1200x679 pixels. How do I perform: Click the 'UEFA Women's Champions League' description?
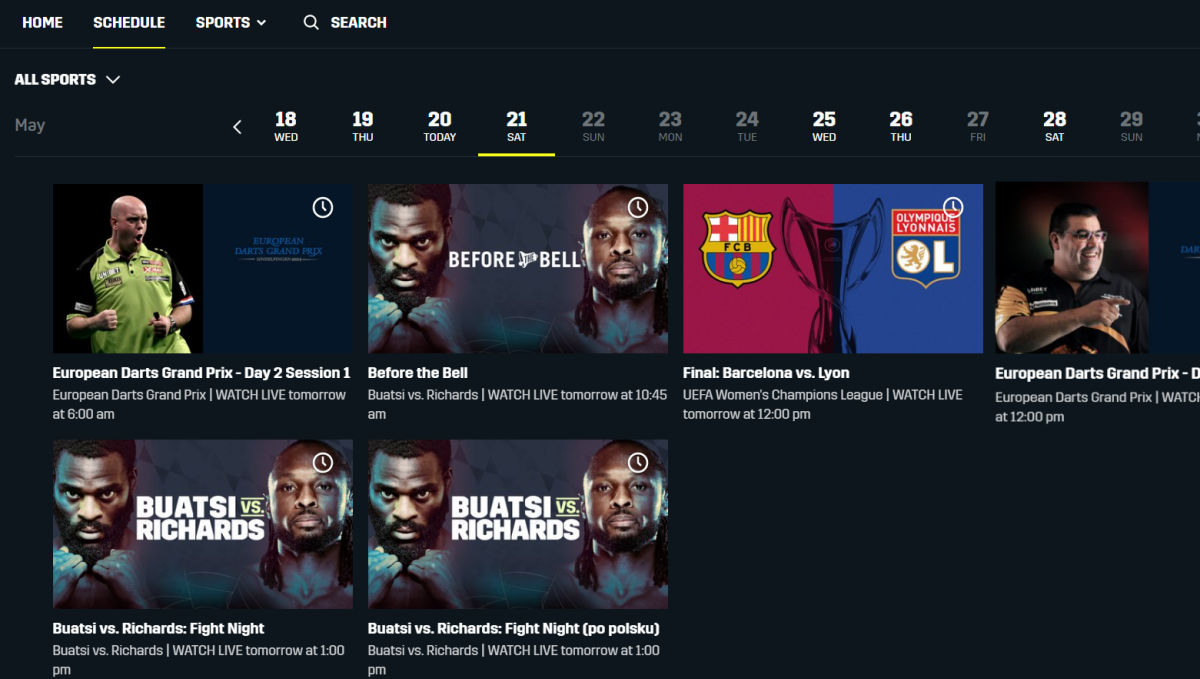(823, 404)
